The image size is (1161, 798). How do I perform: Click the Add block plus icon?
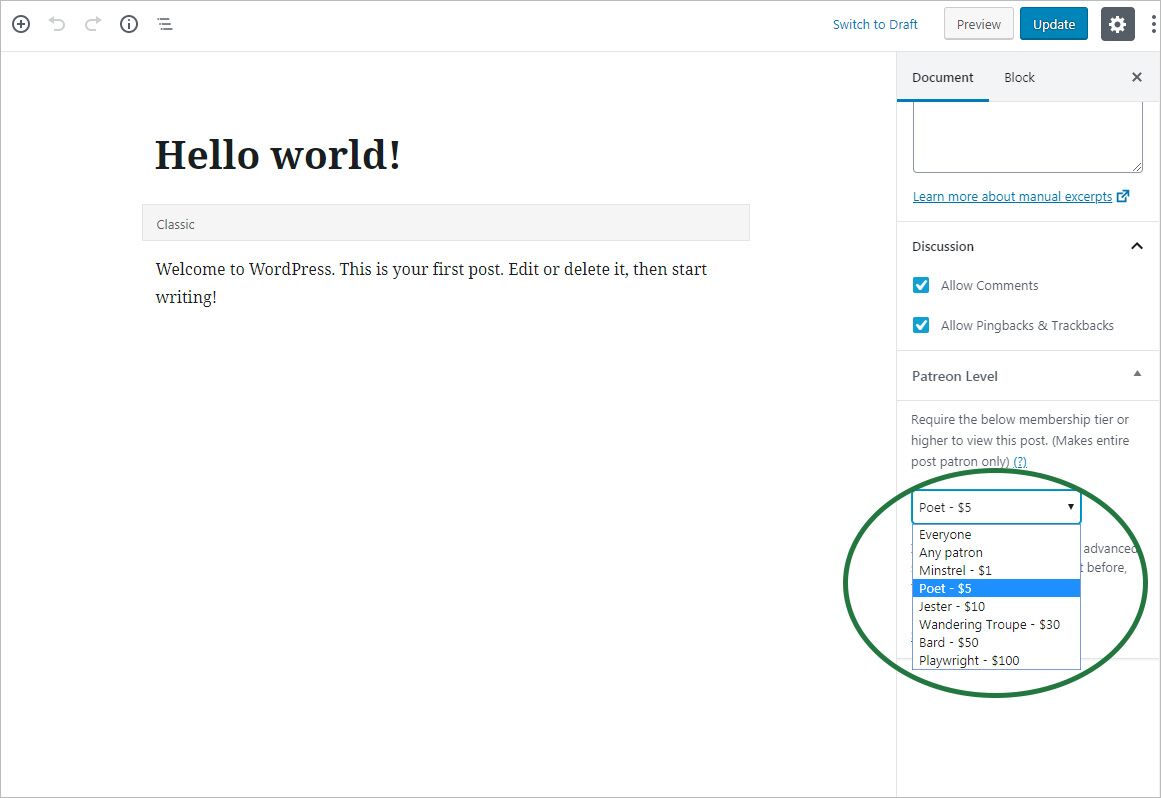(x=21, y=24)
